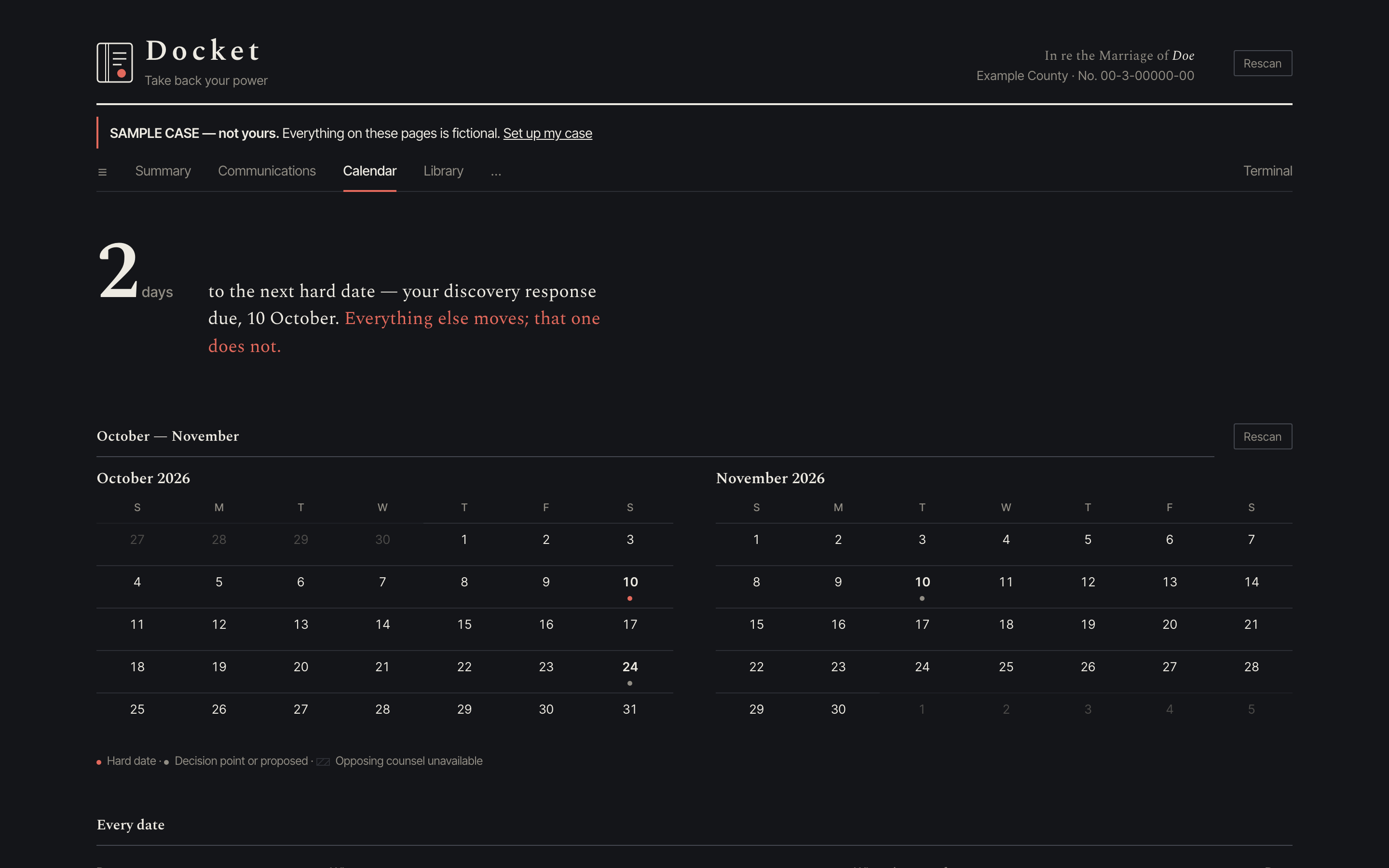
Task: Pick November 19 in the calendar
Action: click(1088, 624)
